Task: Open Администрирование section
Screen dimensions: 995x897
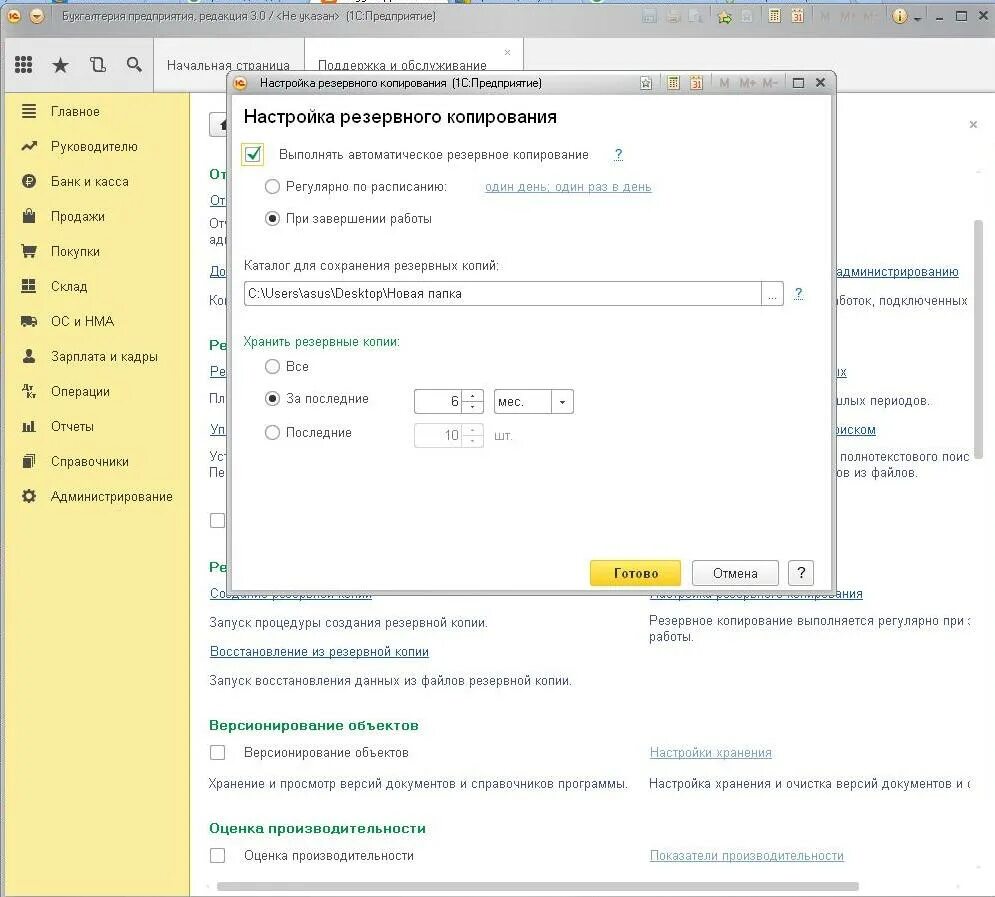Action: tap(111, 496)
